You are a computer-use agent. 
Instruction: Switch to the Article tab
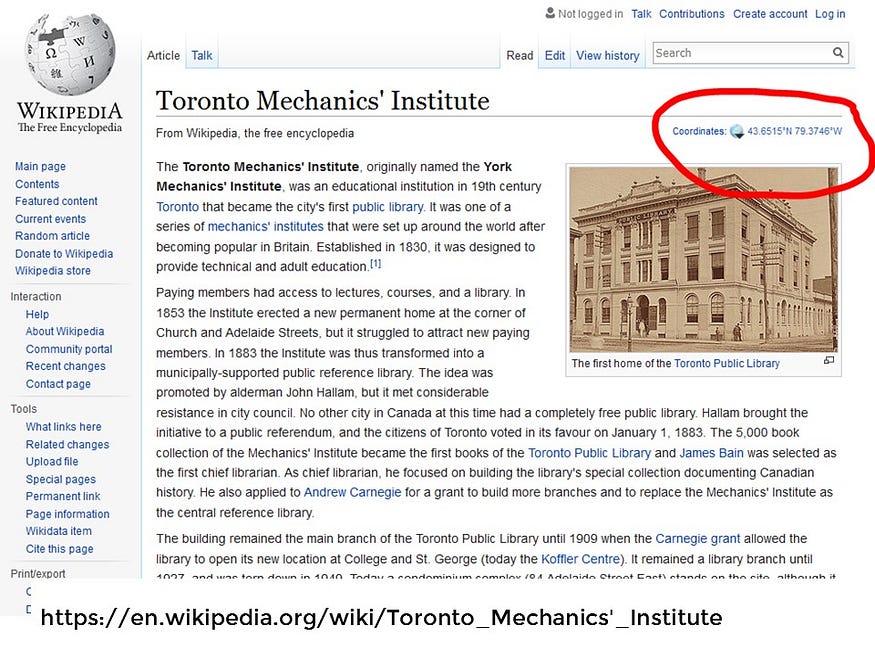tap(164, 56)
